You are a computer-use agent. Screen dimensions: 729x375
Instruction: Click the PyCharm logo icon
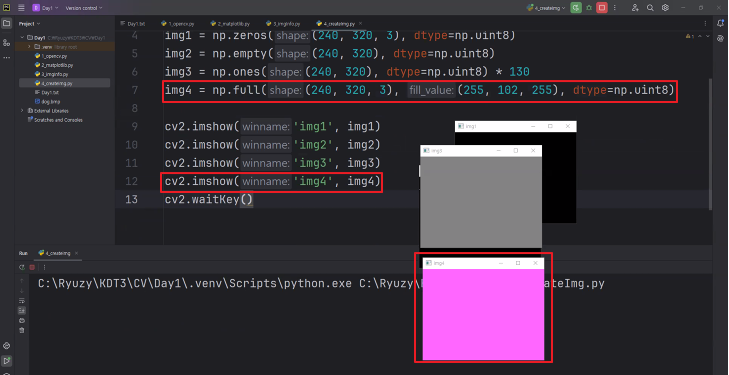click(x=7, y=7)
